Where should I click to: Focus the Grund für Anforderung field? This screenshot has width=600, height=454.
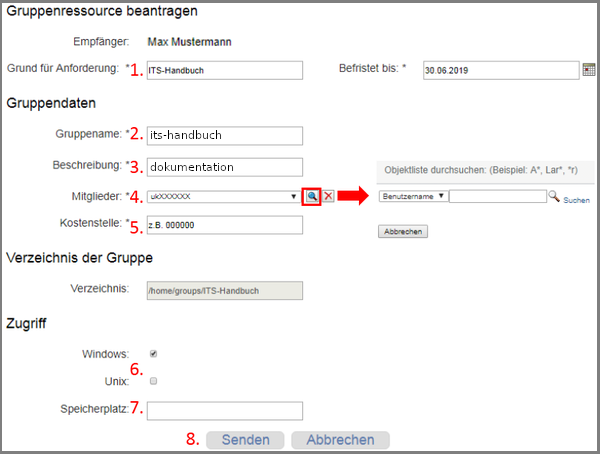[x=224, y=70]
